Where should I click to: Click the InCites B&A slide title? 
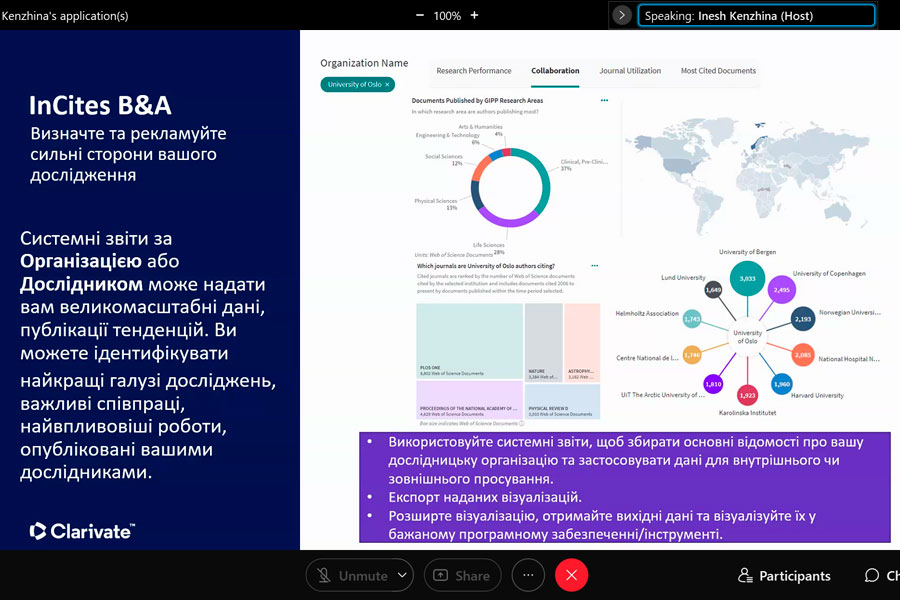[x=100, y=105]
